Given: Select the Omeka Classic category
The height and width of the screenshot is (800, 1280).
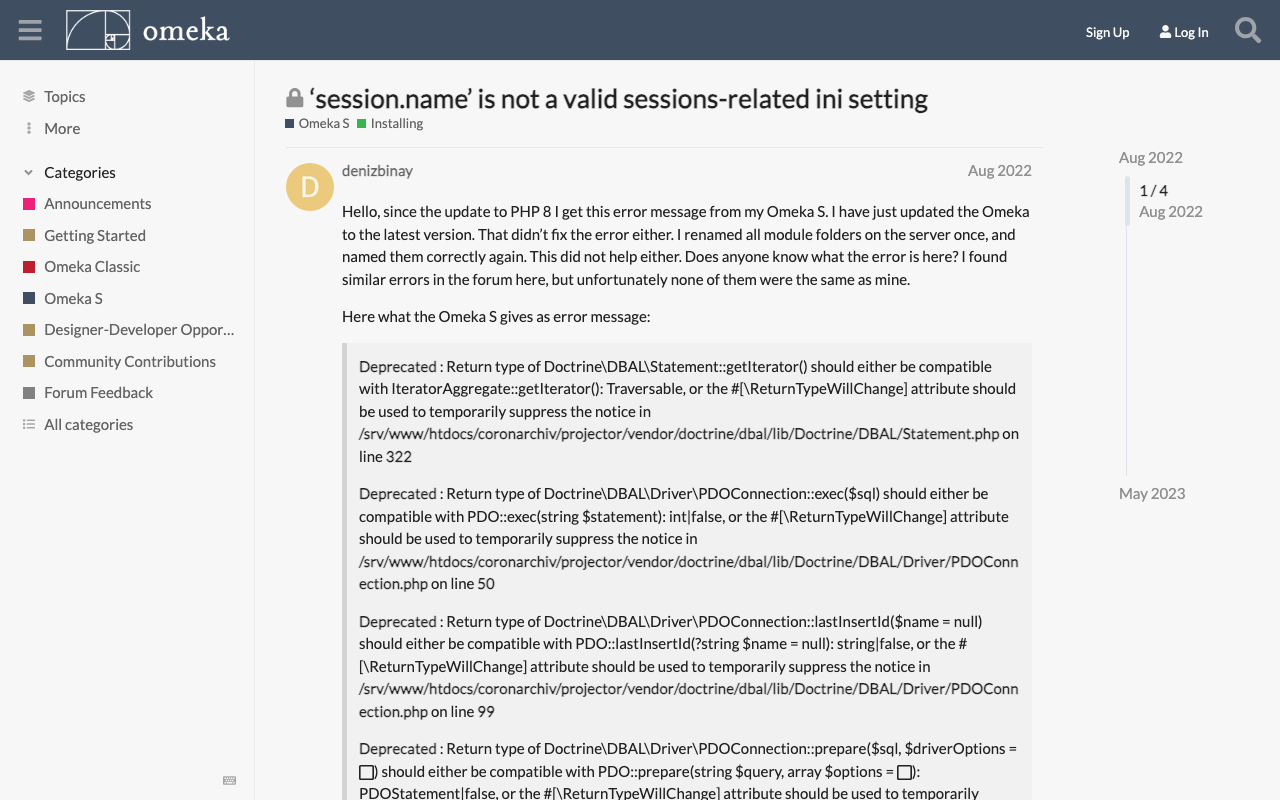Looking at the screenshot, I should click(x=94, y=266).
